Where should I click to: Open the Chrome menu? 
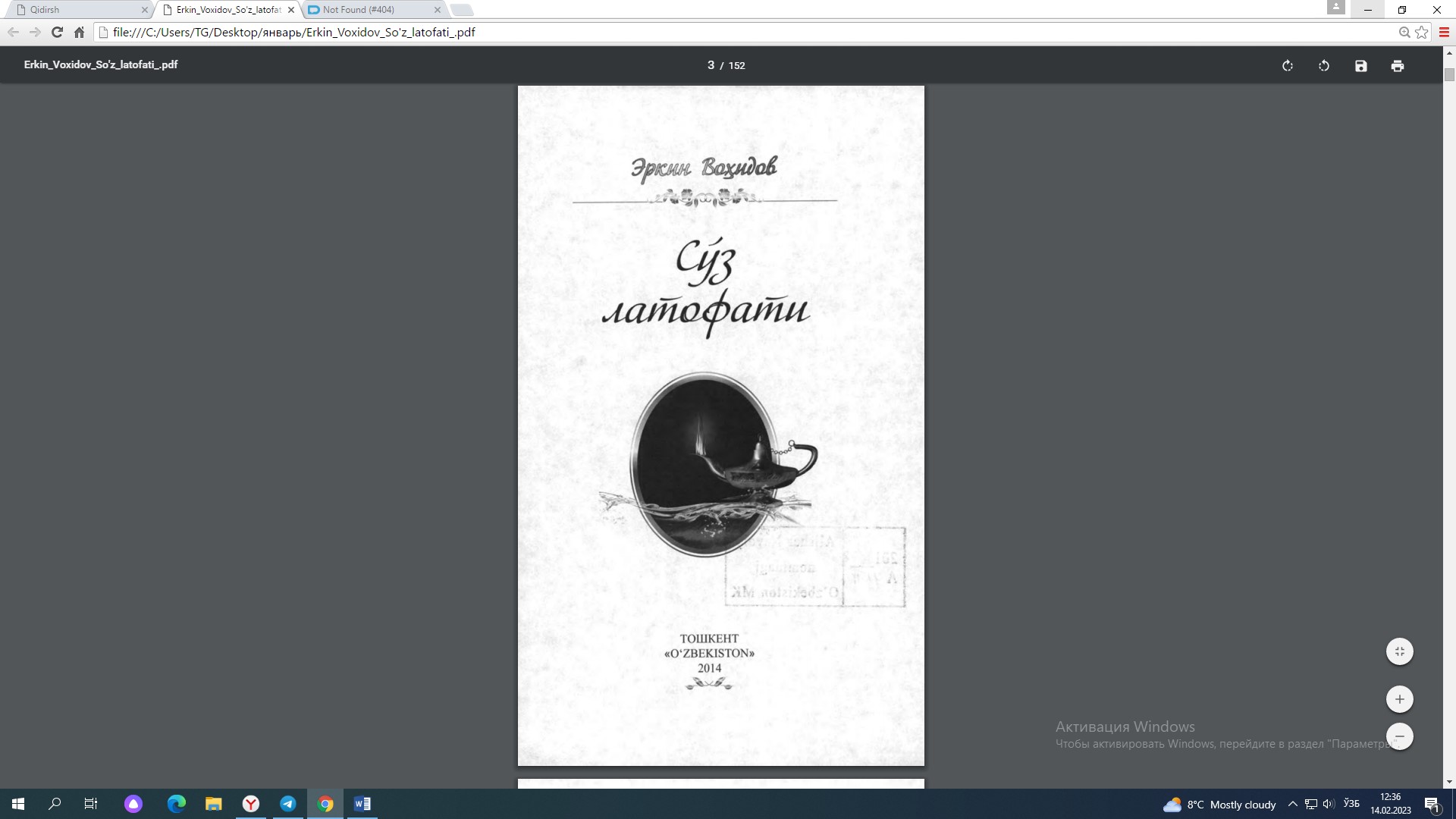1444,33
